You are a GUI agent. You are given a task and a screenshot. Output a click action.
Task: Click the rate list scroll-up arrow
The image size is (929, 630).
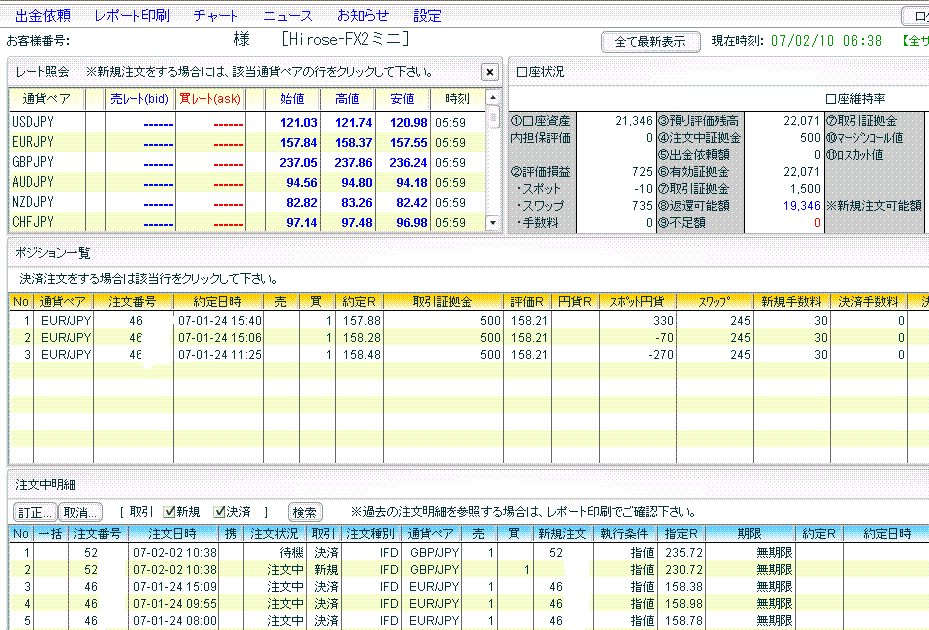point(492,98)
